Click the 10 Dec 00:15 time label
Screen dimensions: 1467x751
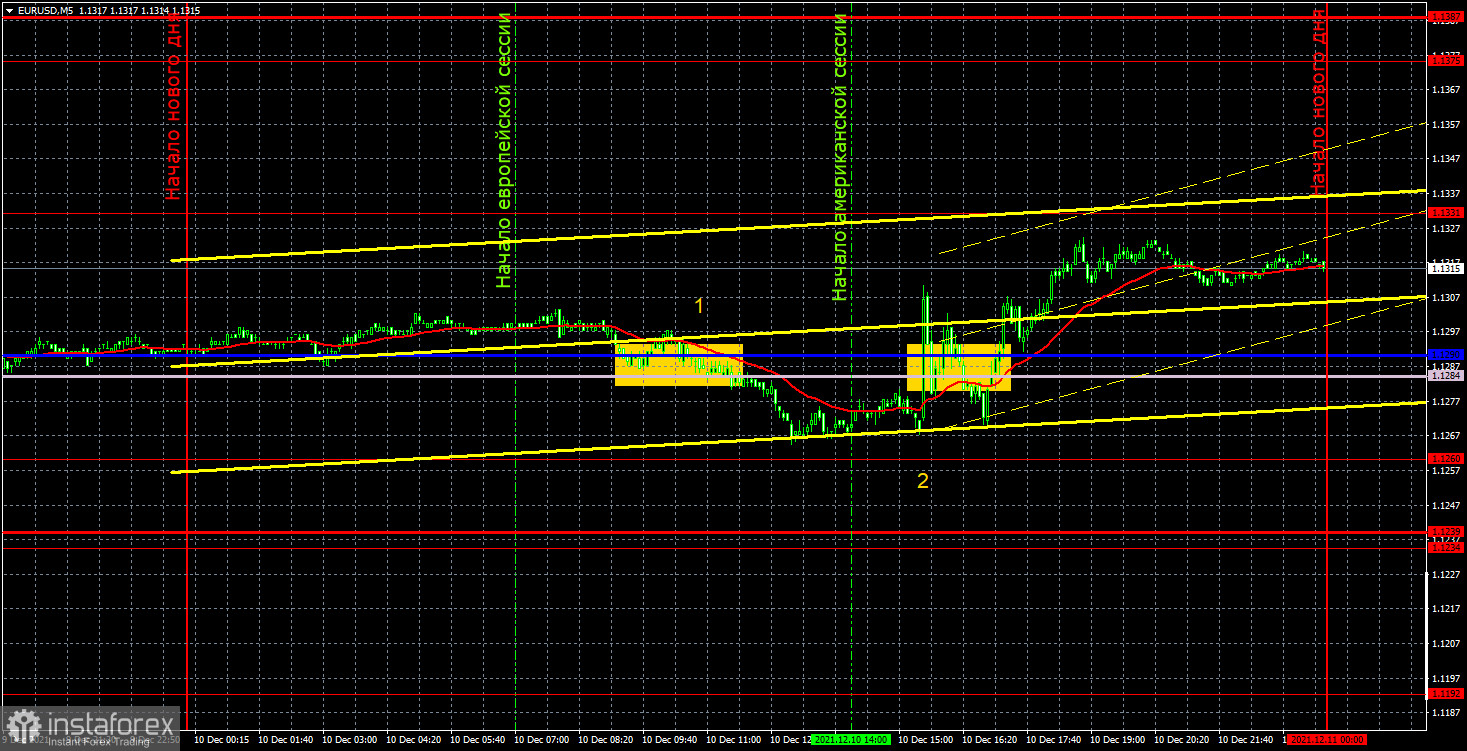coord(222,740)
